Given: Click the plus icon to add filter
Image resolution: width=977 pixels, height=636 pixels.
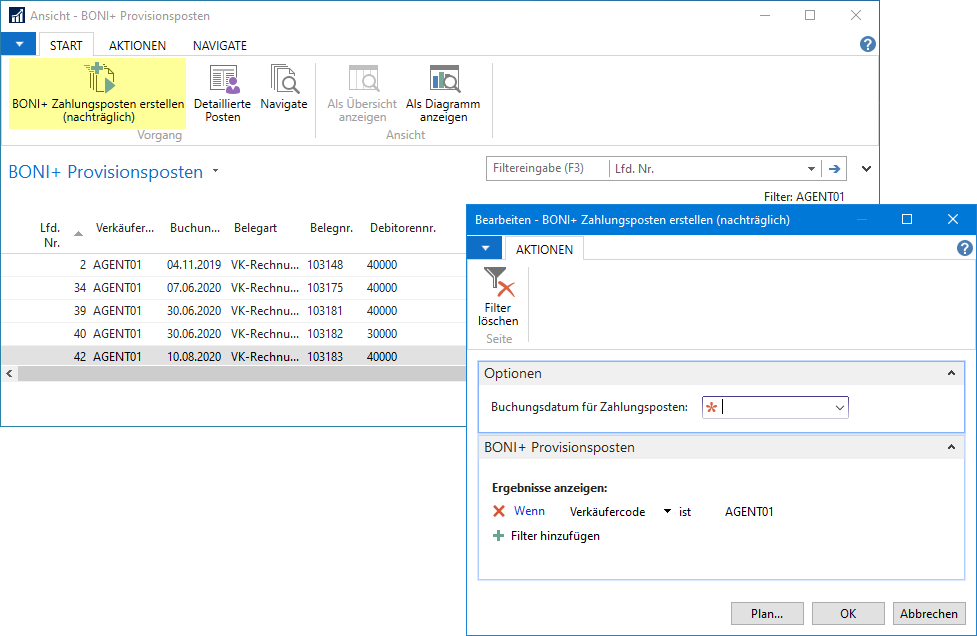Looking at the screenshot, I should (499, 536).
